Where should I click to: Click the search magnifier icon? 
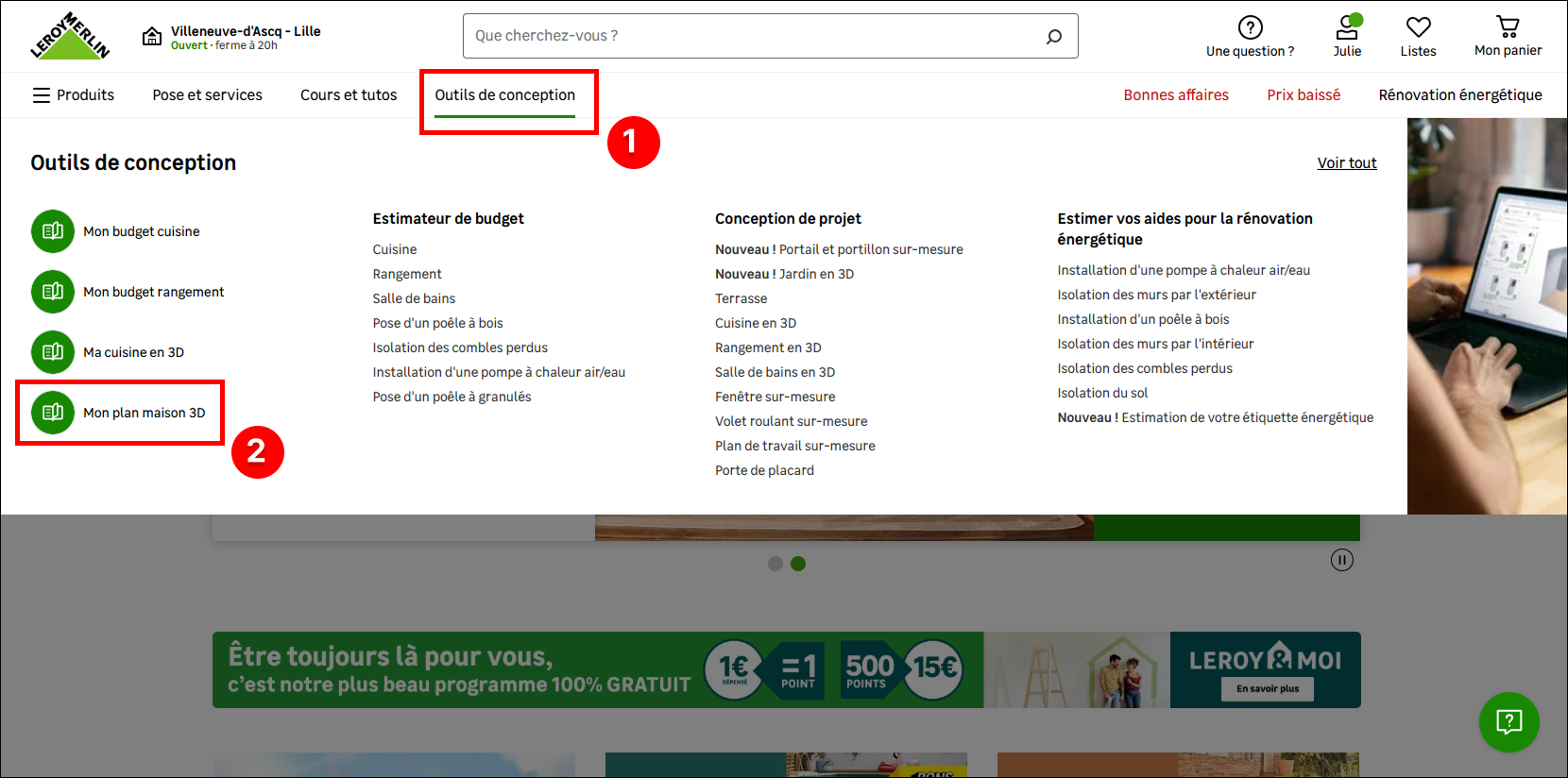1054,36
